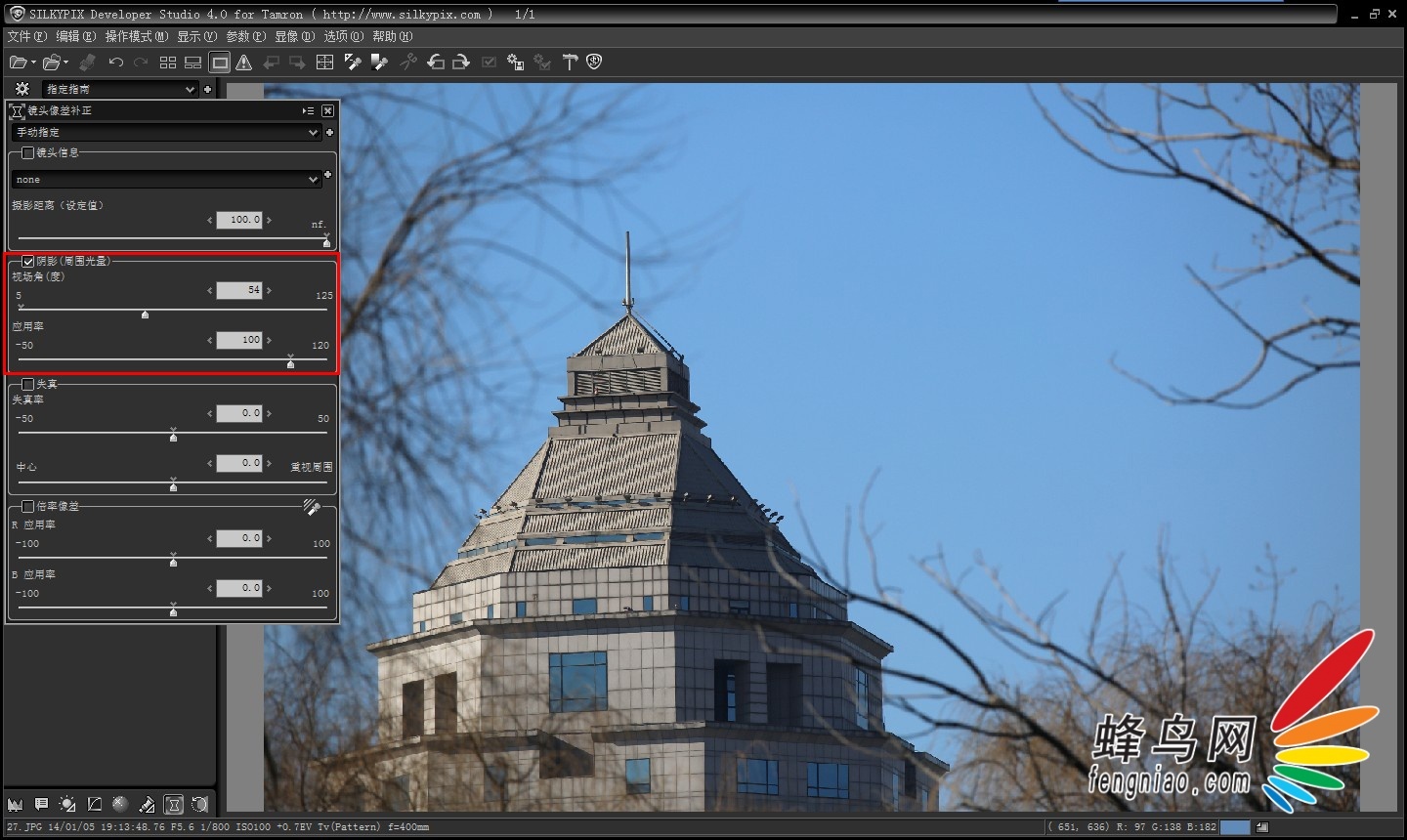Decrease 摄影距离 value with left arrow
The height and width of the screenshot is (840, 1407).
[209, 220]
